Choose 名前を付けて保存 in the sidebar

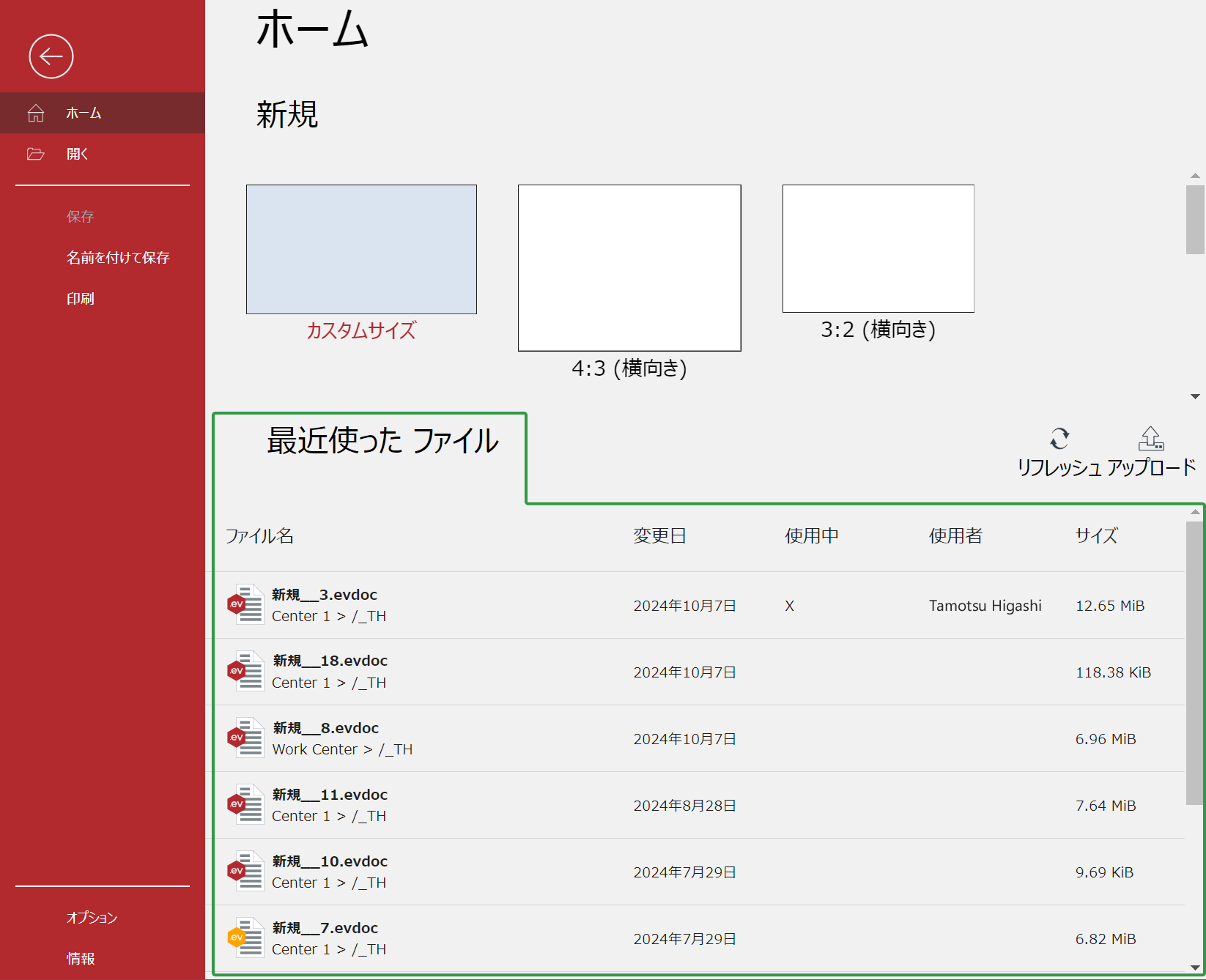coord(118,257)
